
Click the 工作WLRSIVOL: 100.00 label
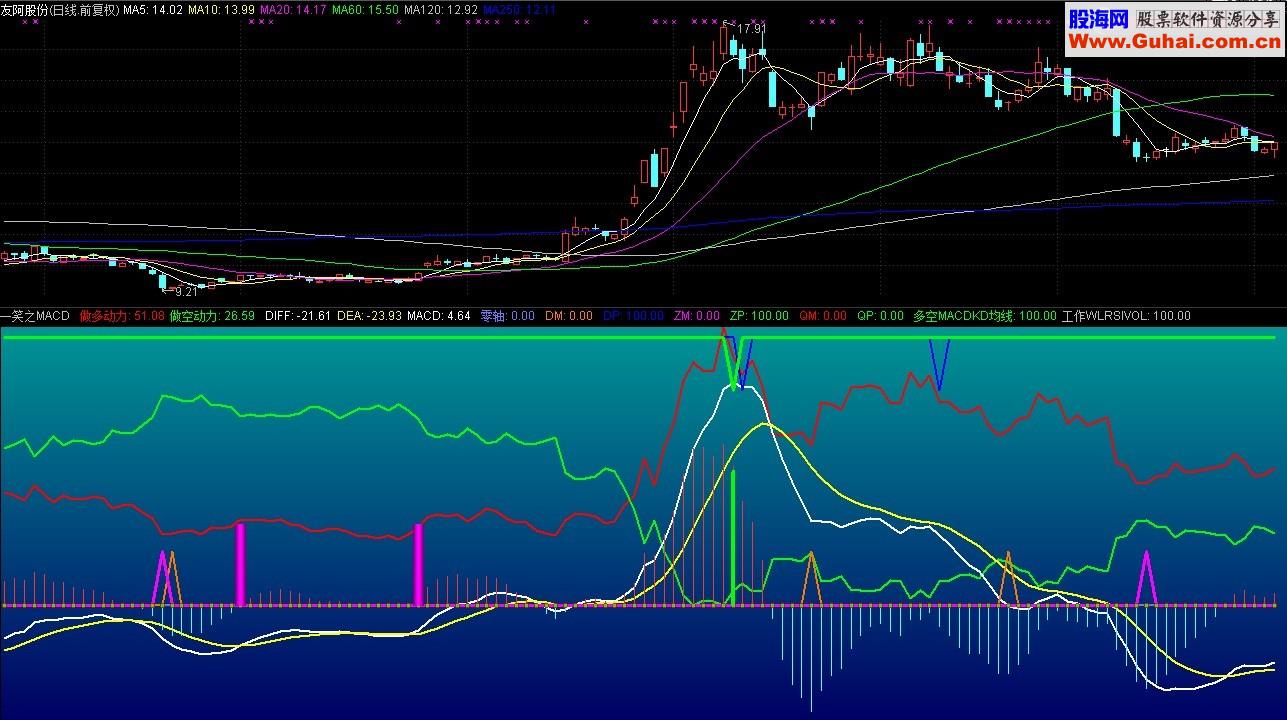[1126, 316]
